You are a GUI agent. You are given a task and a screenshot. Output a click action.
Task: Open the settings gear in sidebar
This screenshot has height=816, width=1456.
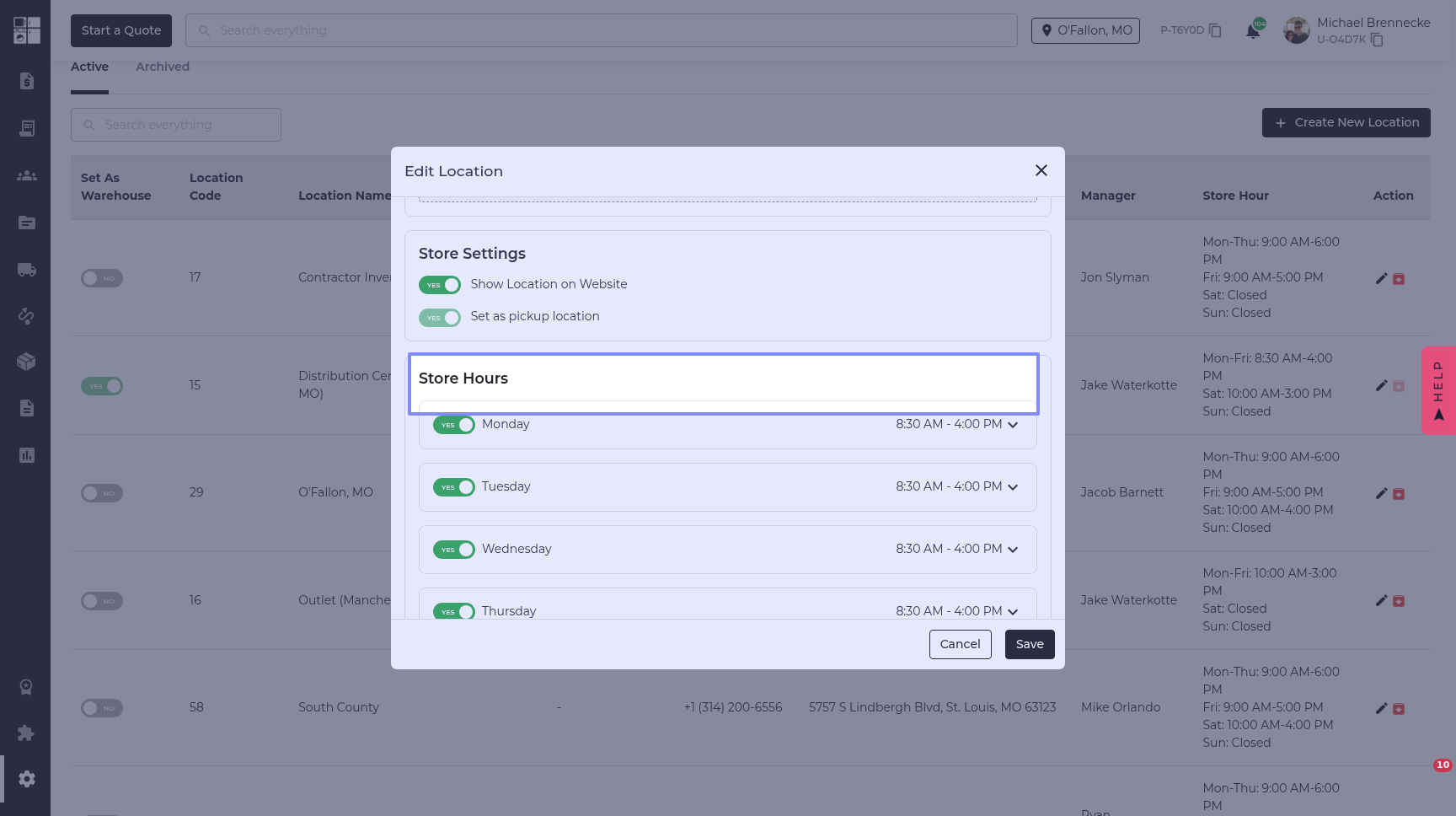pos(27,779)
